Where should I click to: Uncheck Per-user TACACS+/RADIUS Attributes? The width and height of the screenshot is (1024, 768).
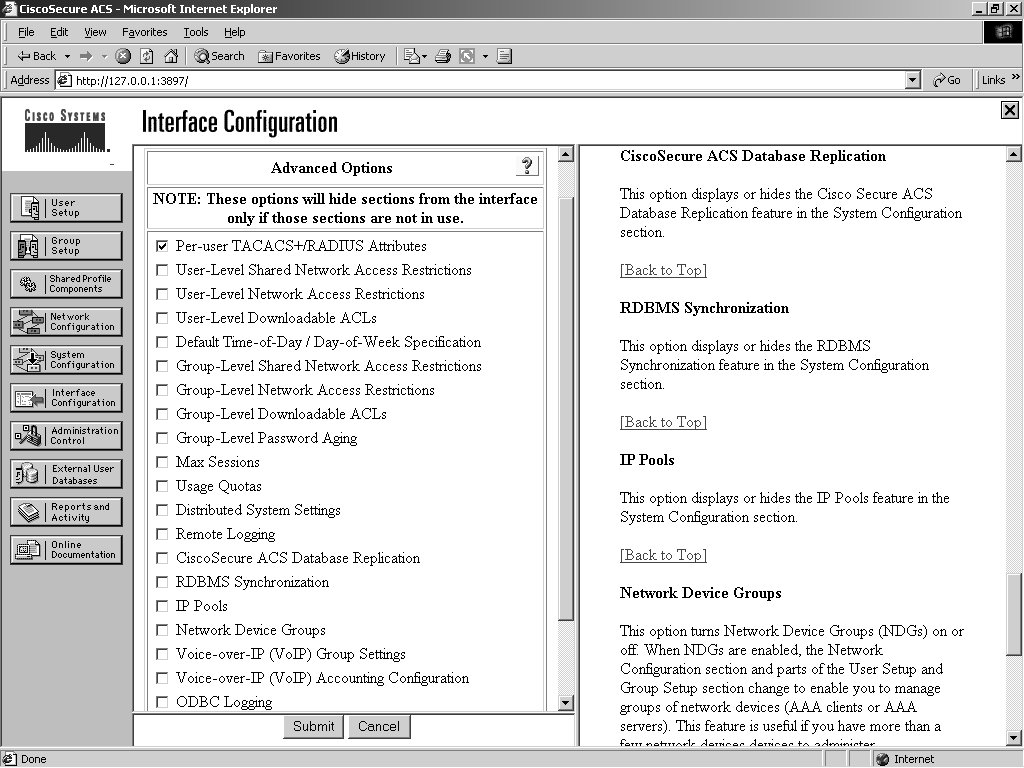(162, 246)
